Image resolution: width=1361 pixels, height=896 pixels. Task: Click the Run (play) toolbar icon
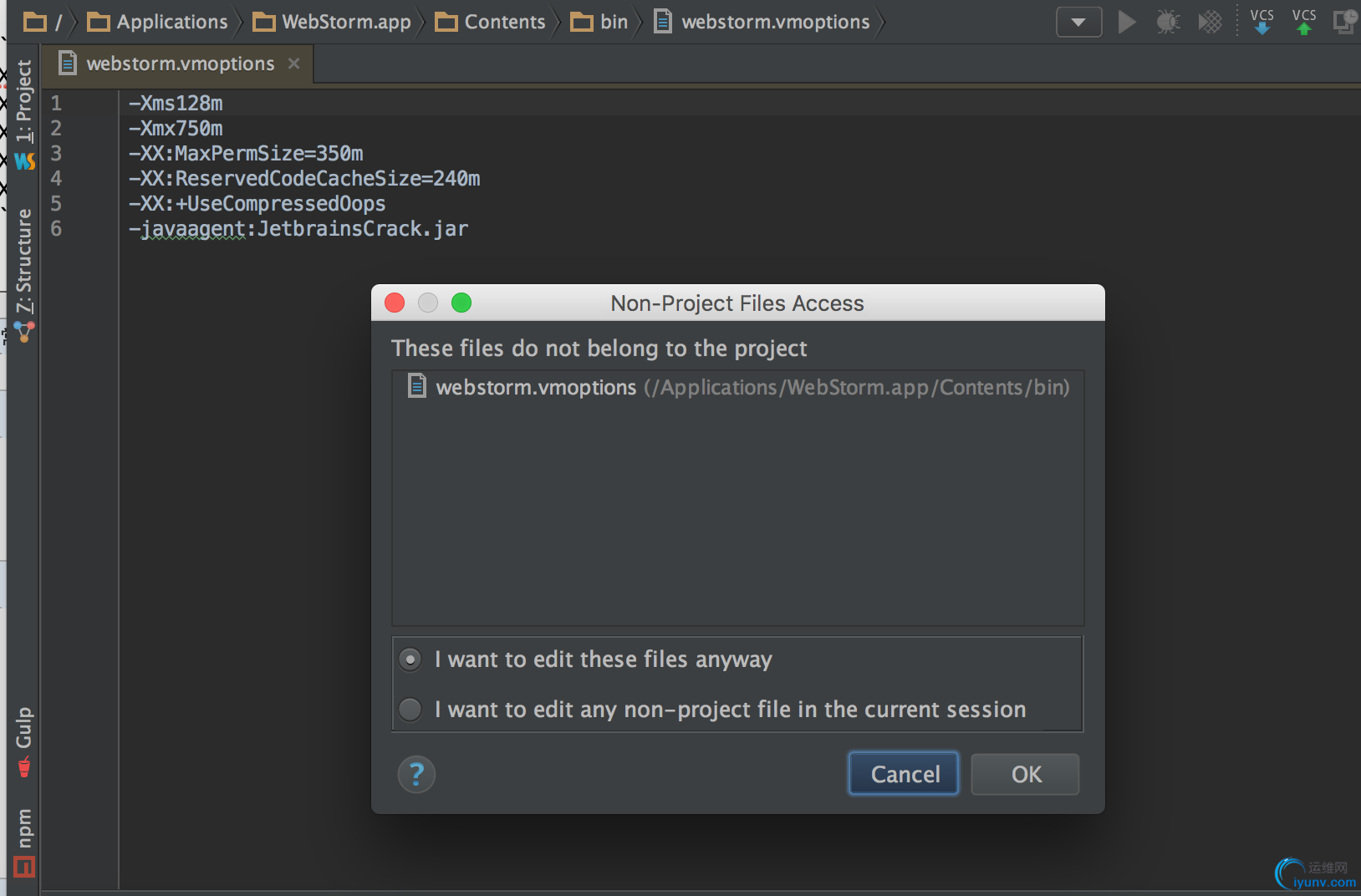pos(1127,22)
